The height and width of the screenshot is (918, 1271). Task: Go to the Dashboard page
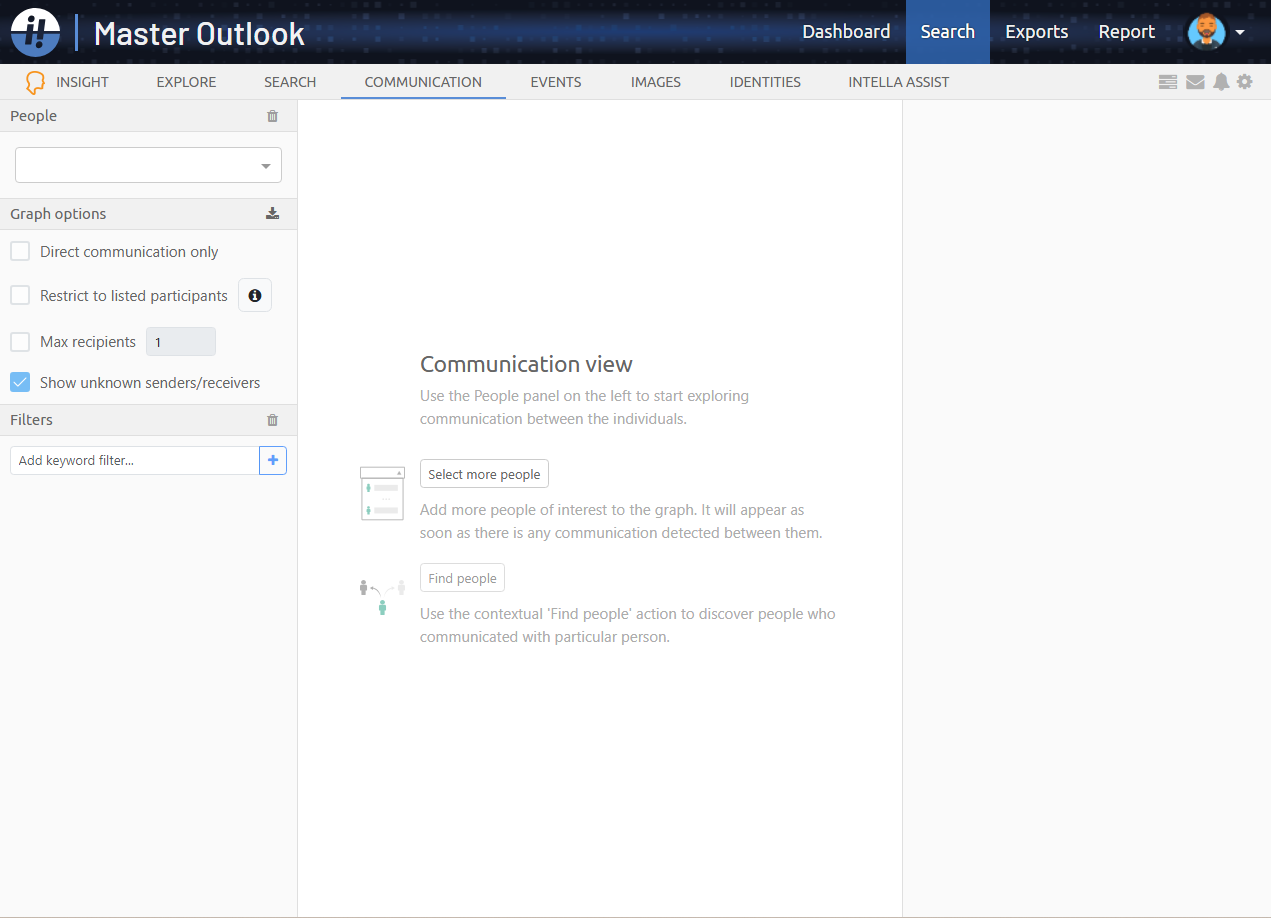(846, 31)
